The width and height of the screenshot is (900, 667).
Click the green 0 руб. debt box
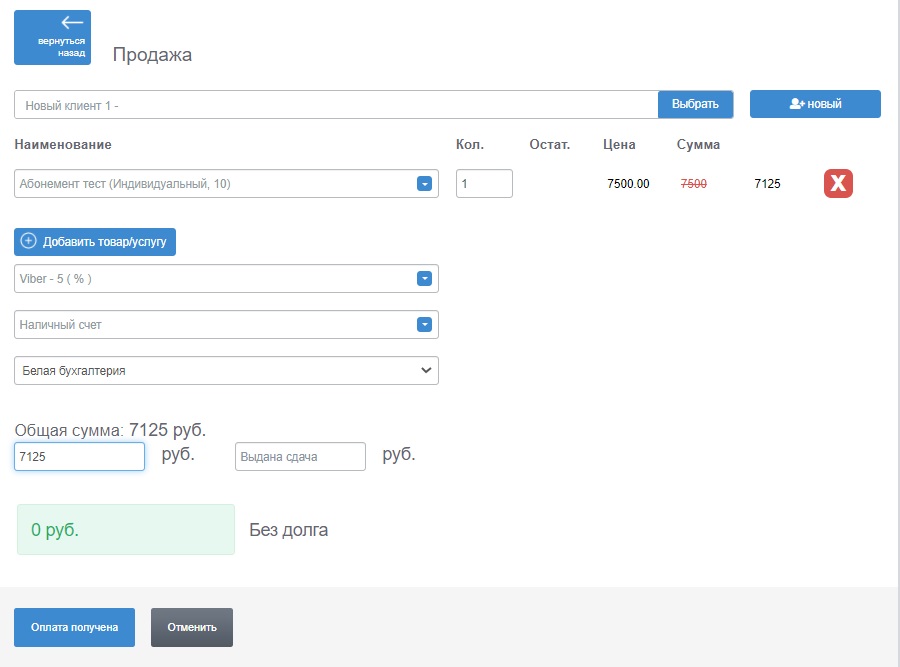pos(126,529)
